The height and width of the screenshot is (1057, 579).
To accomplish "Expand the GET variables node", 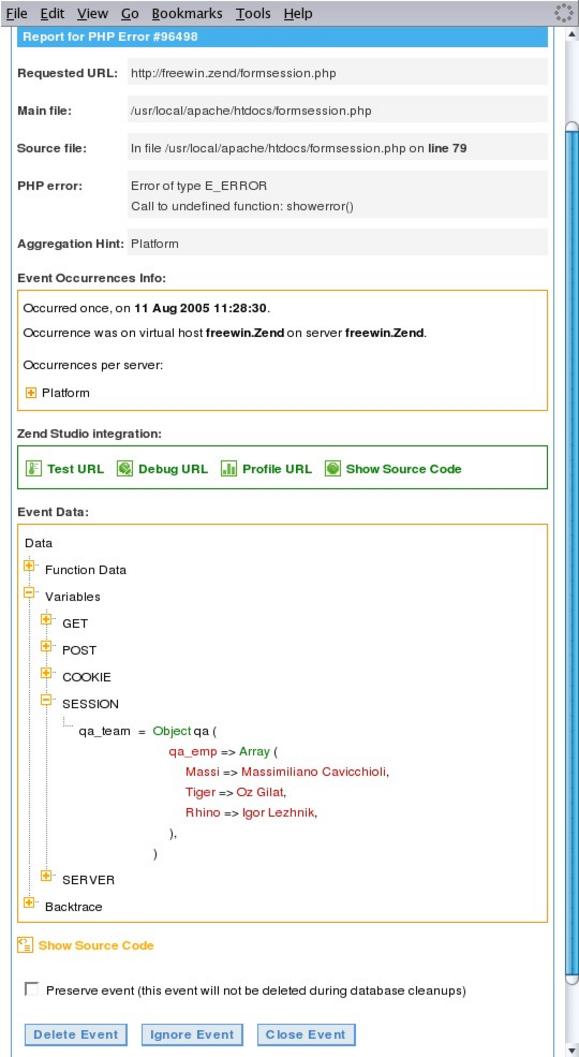I will tap(46, 620).
